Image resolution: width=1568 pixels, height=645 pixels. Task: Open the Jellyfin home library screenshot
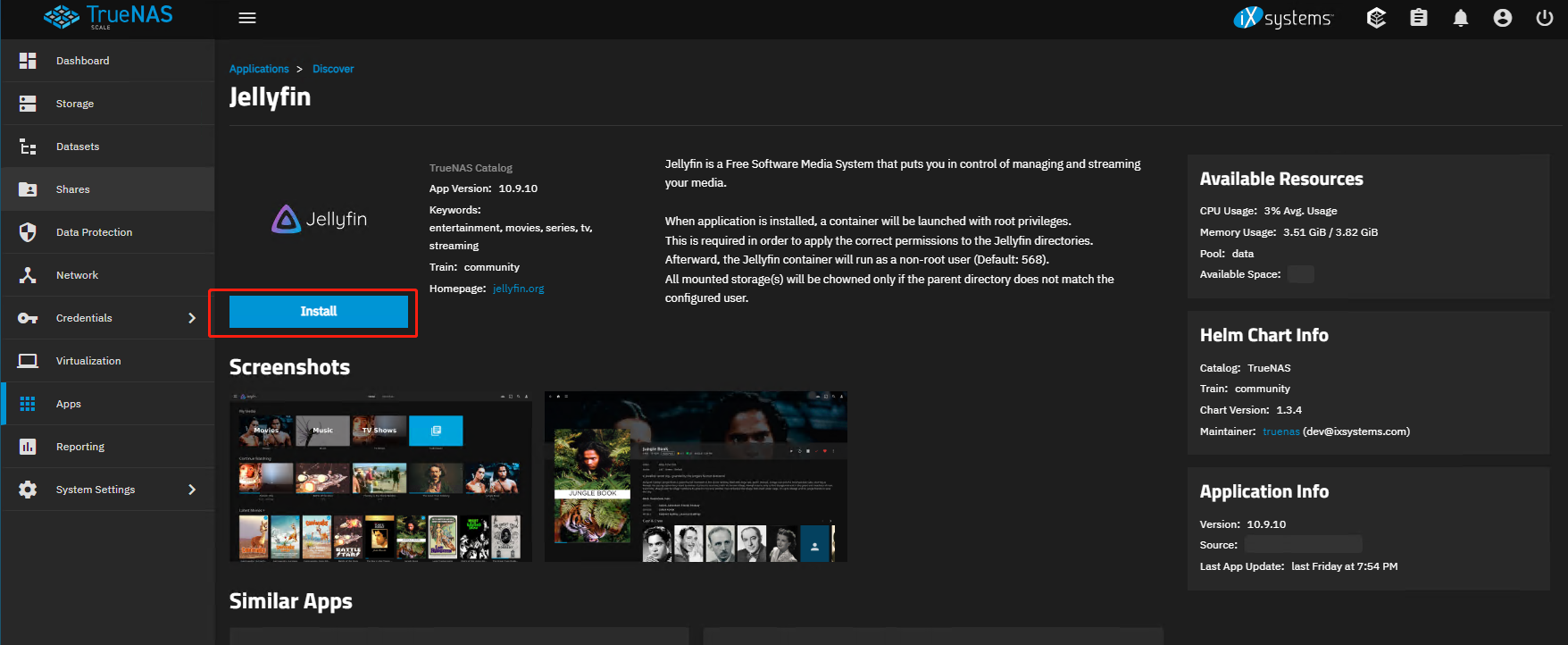380,477
